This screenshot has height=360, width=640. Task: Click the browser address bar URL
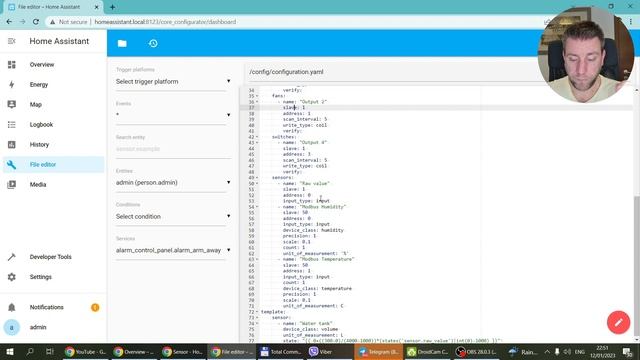tap(165, 22)
